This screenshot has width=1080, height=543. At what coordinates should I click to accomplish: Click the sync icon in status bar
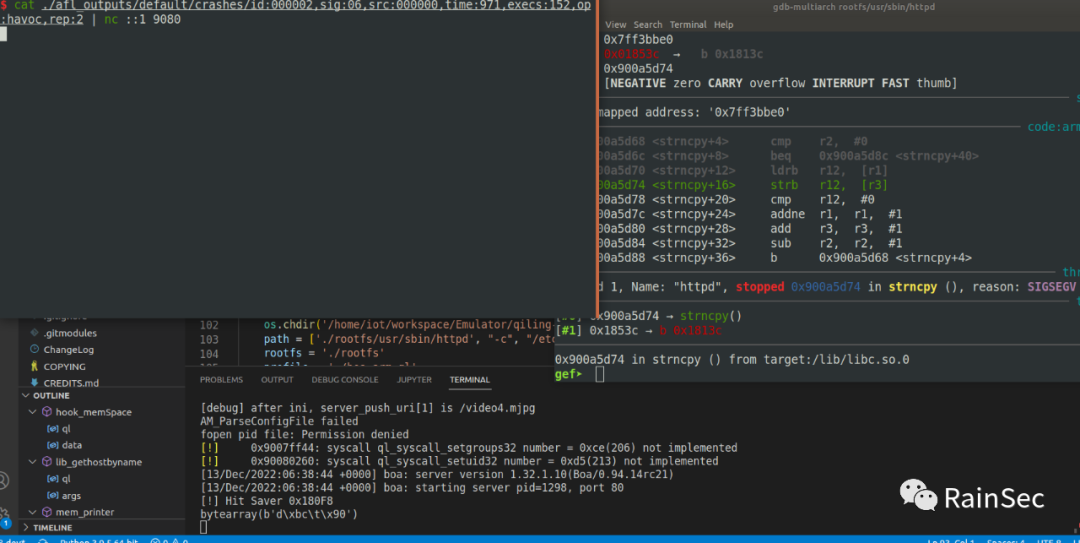(42, 540)
